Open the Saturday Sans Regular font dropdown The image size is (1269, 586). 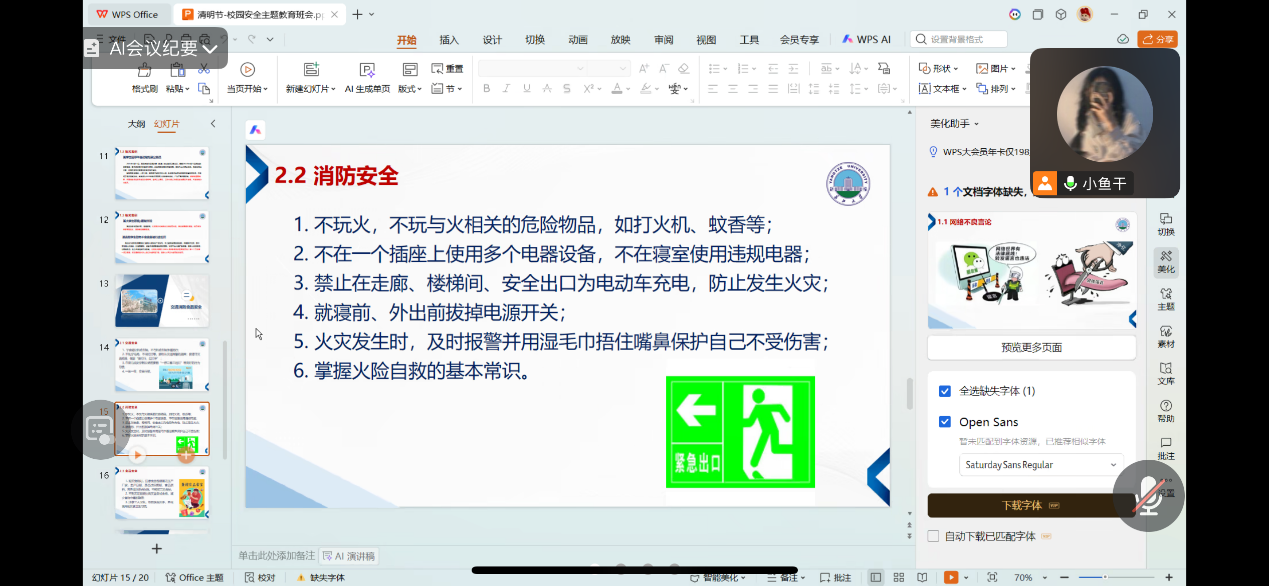[x=1040, y=465]
